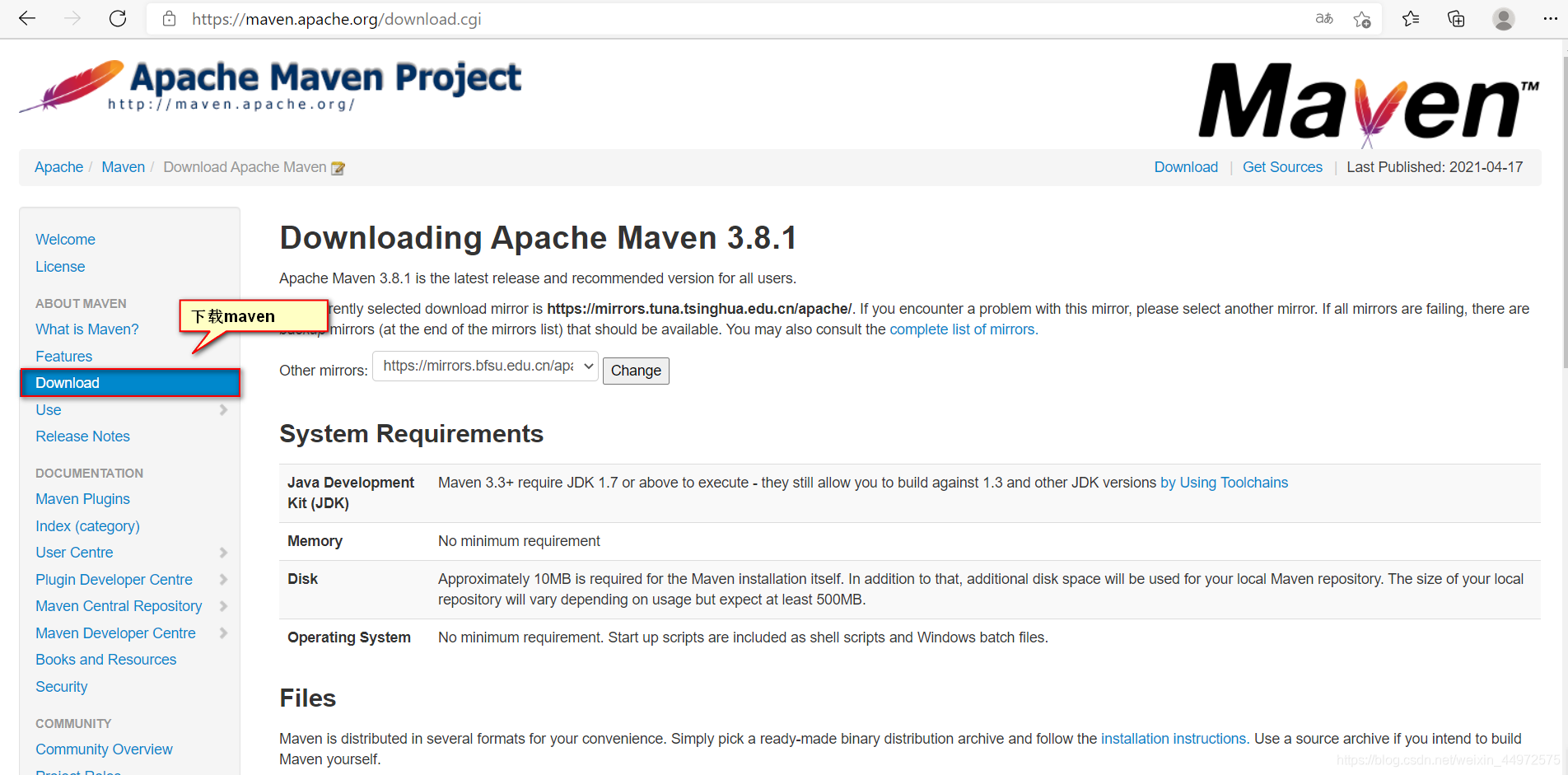The height and width of the screenshot is (775, 1568).
Task: Click Download link in top right bar
Action: tap(1186, 167)
